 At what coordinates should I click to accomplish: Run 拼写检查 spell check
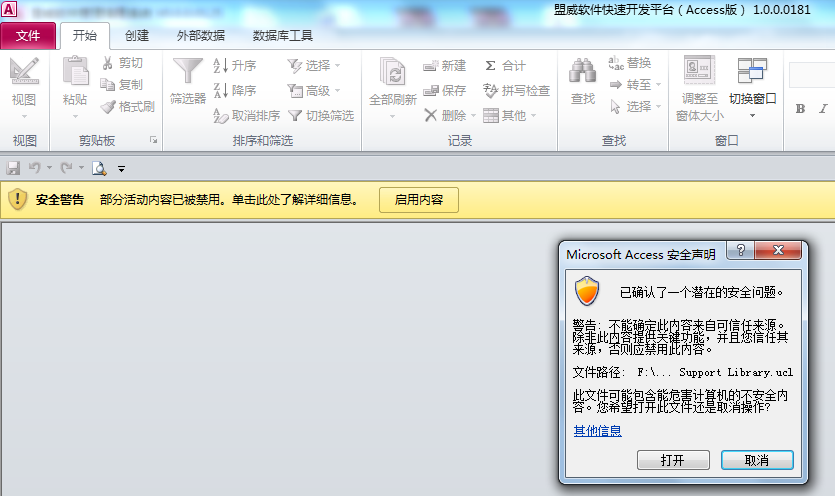pos(516,91)
